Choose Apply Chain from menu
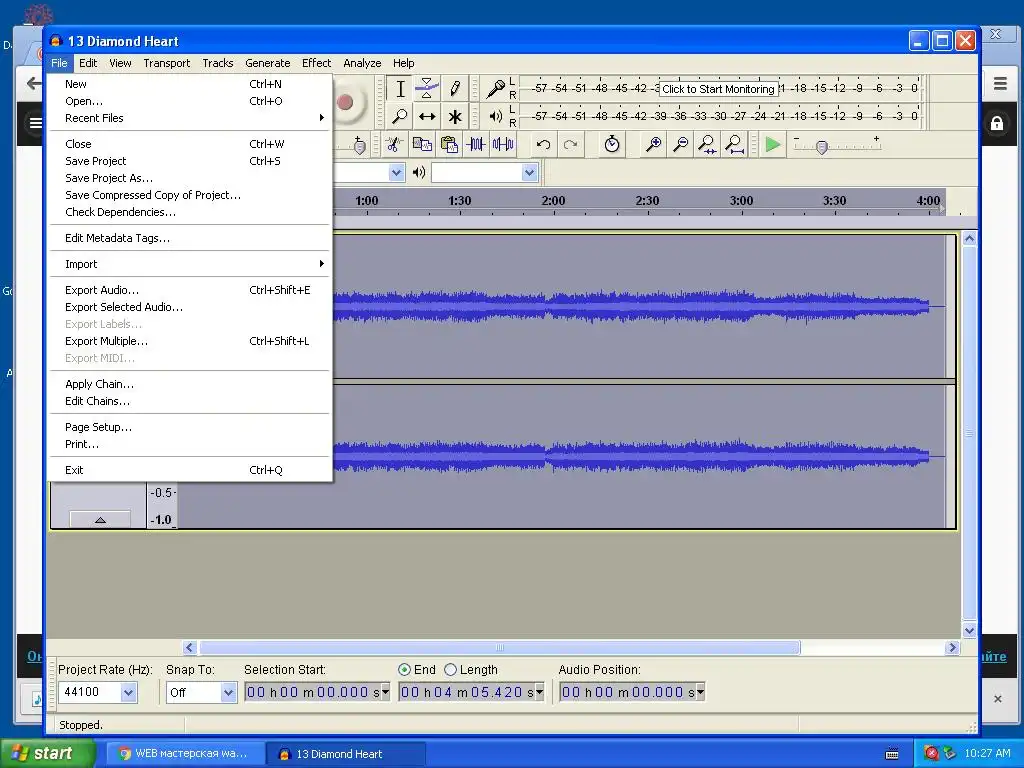Screen dimensions: 1024x768 pyautogui.click(x=191, y=384)
